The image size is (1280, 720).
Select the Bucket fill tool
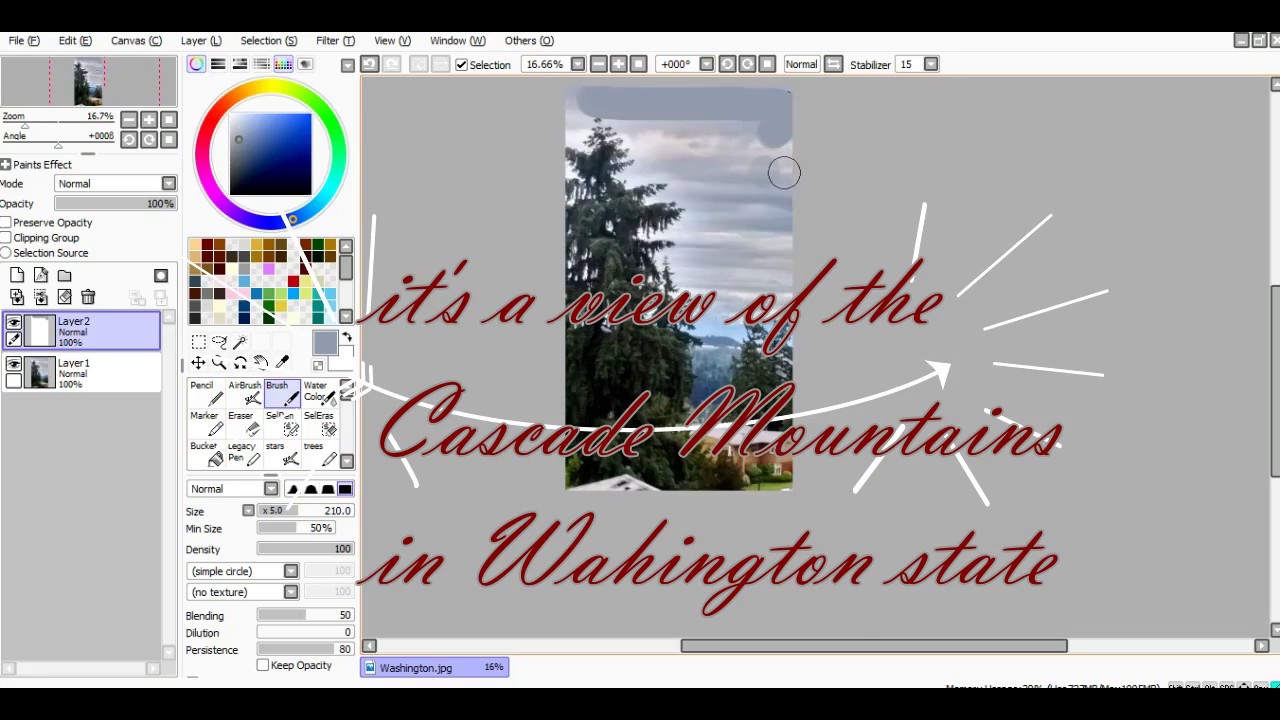[208, 454]
